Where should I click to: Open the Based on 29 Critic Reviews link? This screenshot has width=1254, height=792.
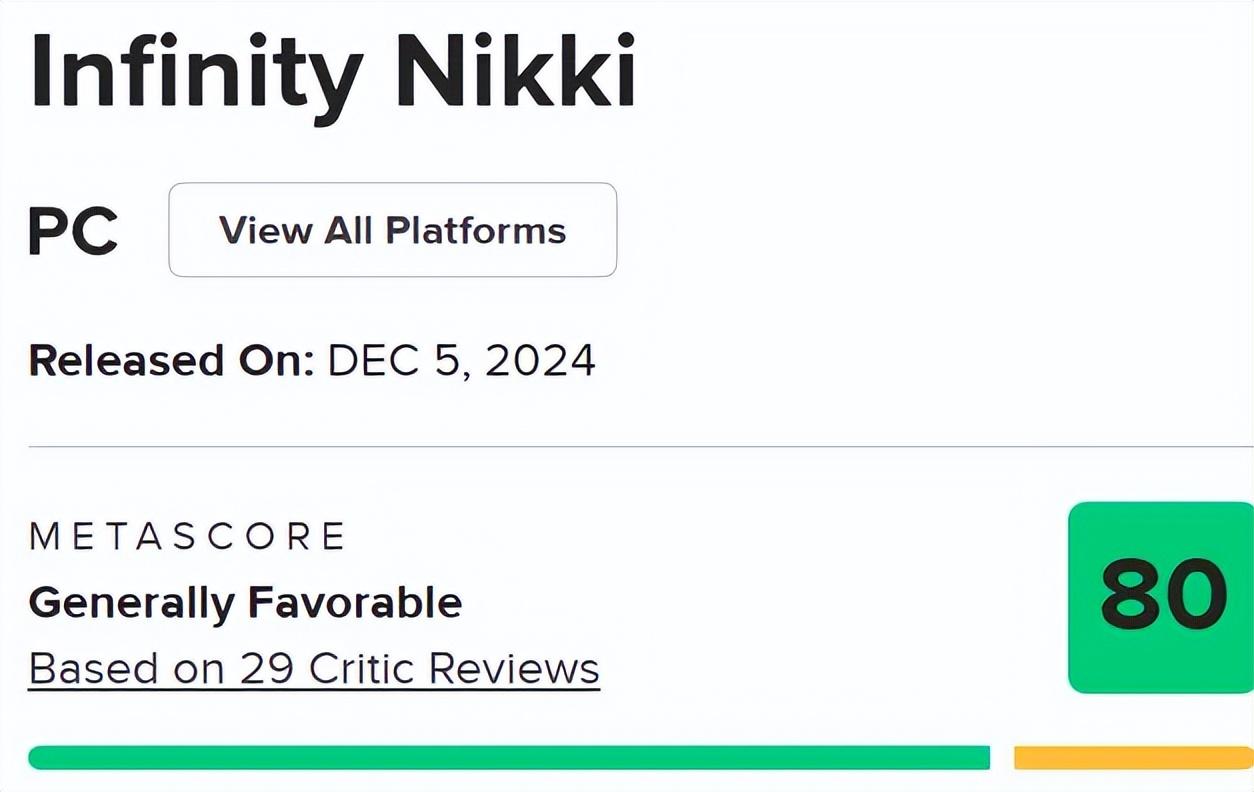314,669
